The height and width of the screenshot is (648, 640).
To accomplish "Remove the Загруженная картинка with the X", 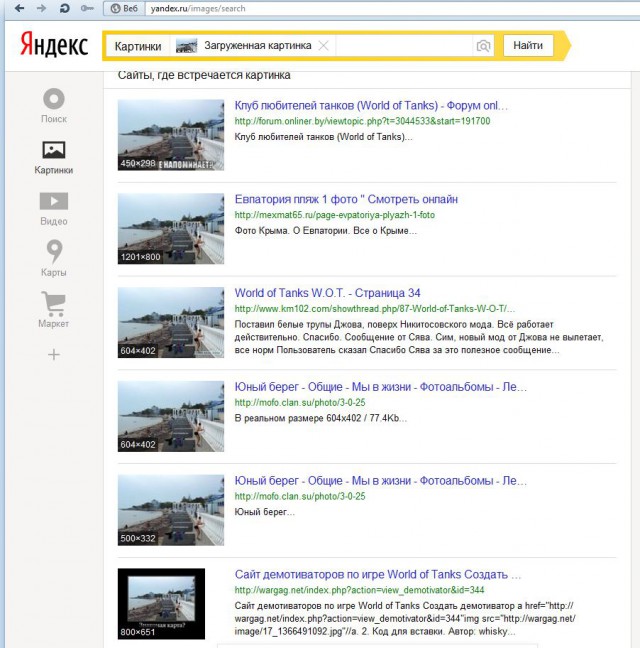I will click(324, 45).
